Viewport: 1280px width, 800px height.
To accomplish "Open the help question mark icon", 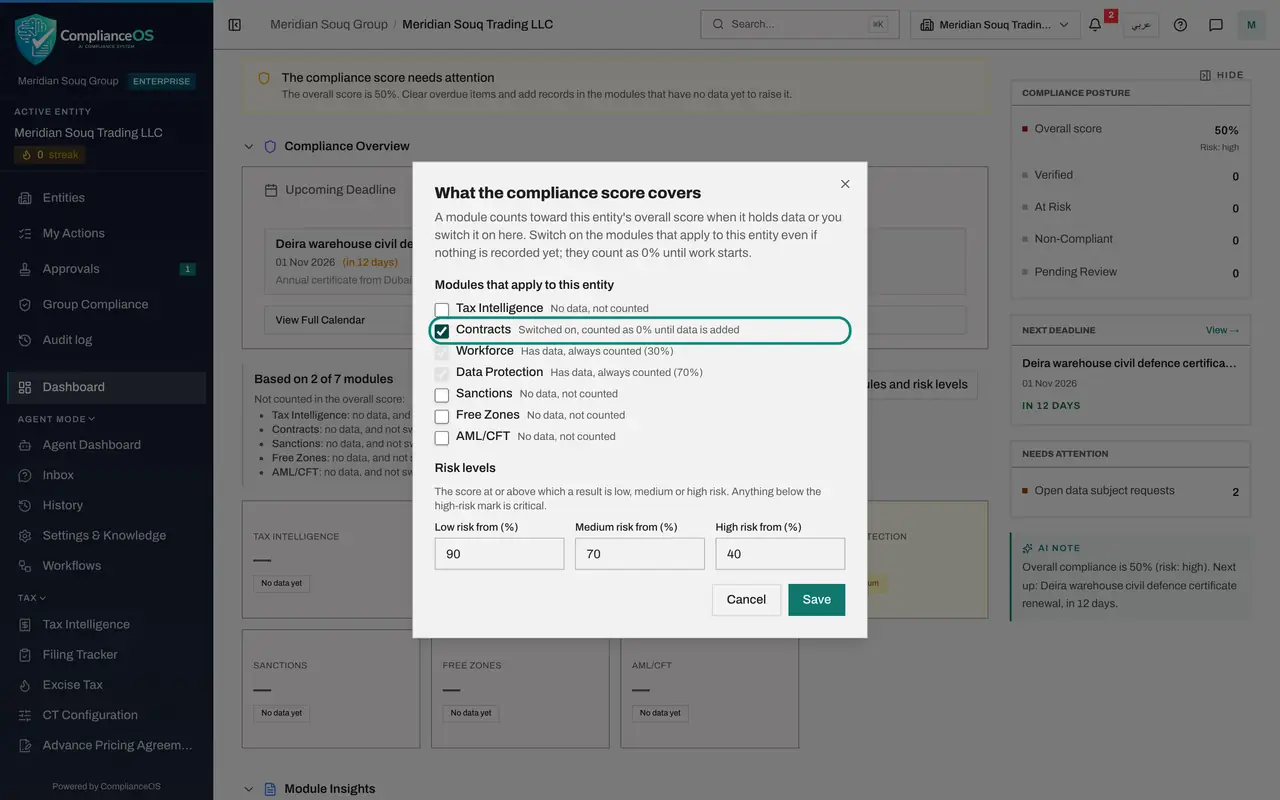I will (x=1180, y=25).
